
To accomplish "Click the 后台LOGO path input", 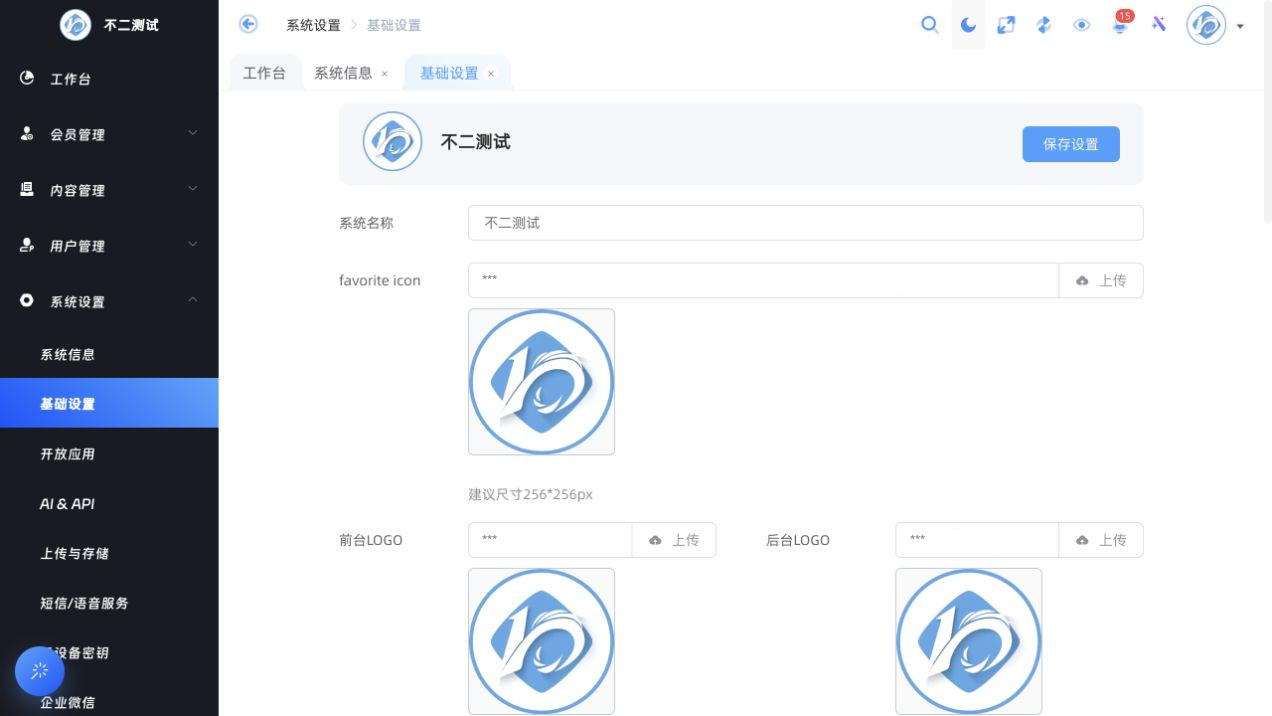I will point(977,540).
